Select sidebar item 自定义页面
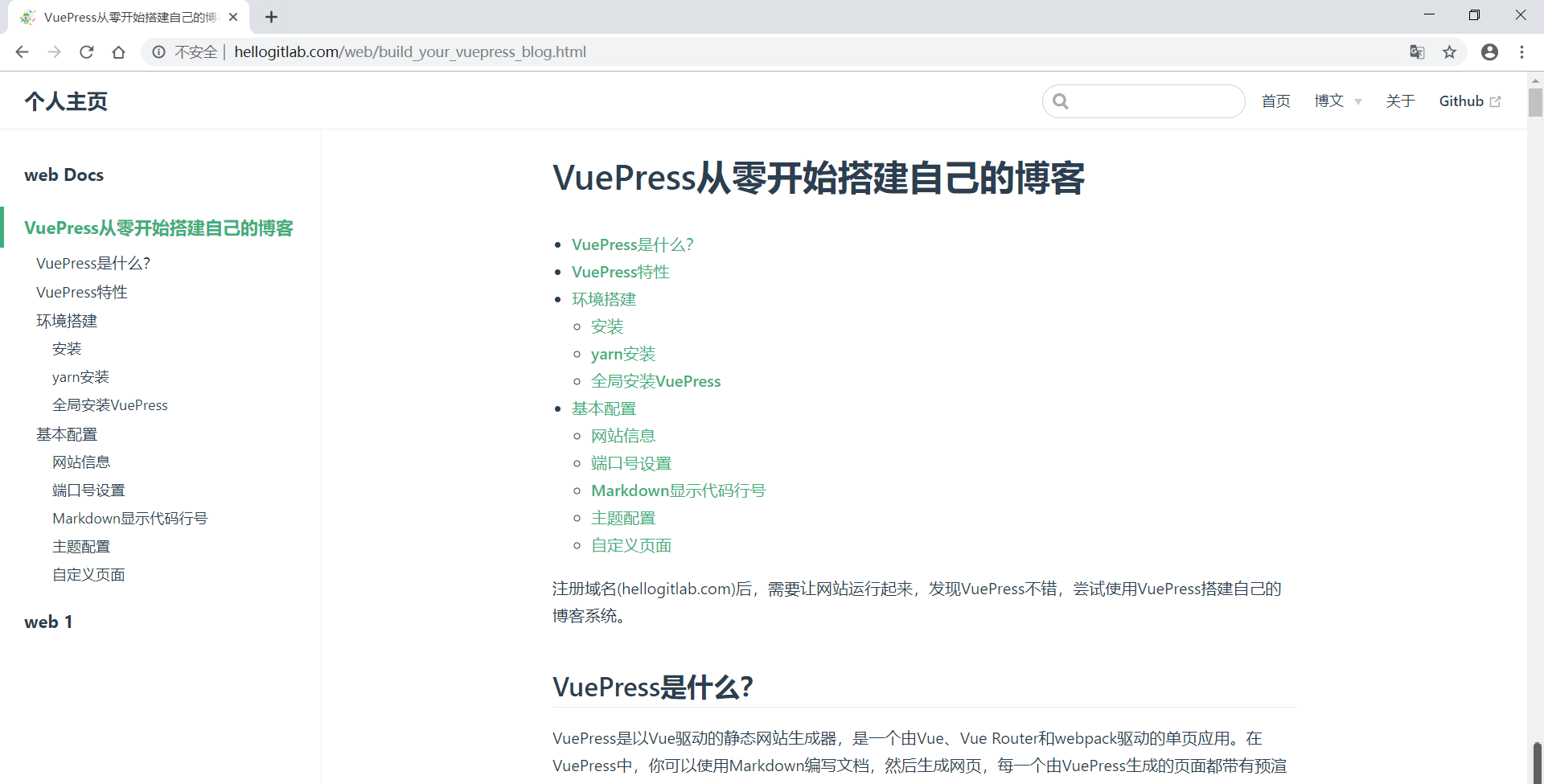Image resolution: width=1544 pixels, height=784 pixels. click(88, 575)
